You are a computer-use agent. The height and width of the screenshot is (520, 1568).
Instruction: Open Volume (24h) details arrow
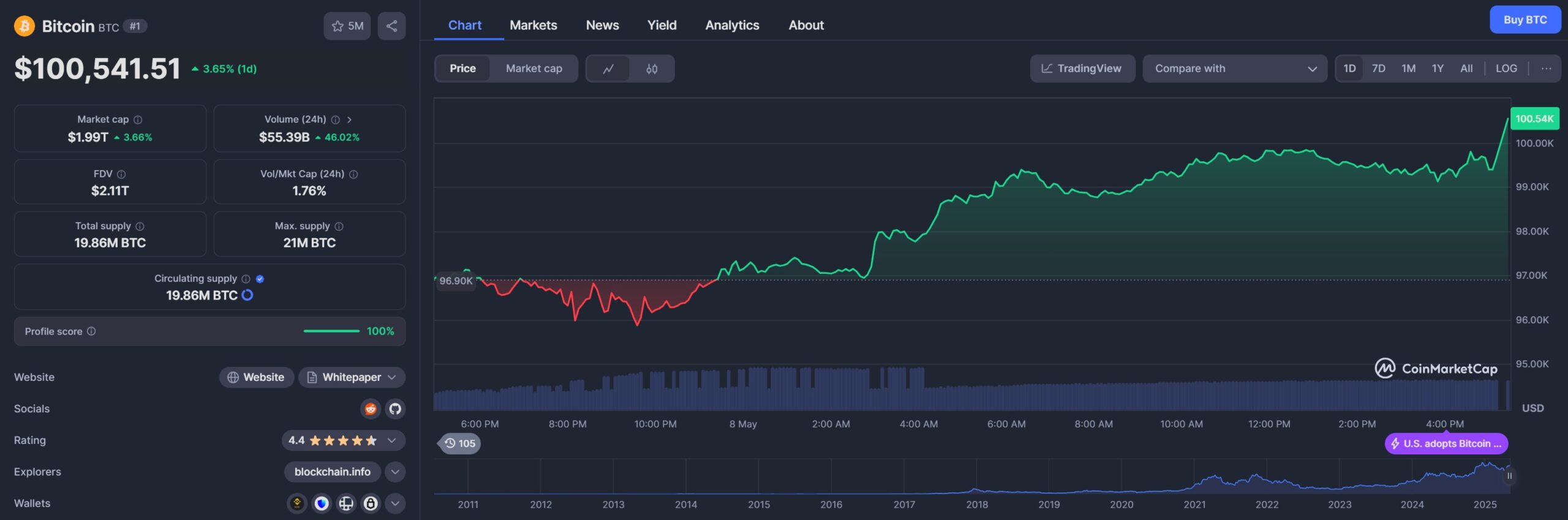pyautogui.click(x=349, y=119)
